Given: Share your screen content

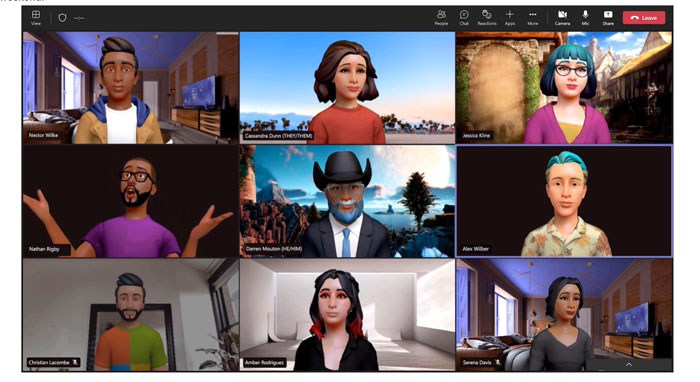Looking at the screenshot, I should [608, 18].
